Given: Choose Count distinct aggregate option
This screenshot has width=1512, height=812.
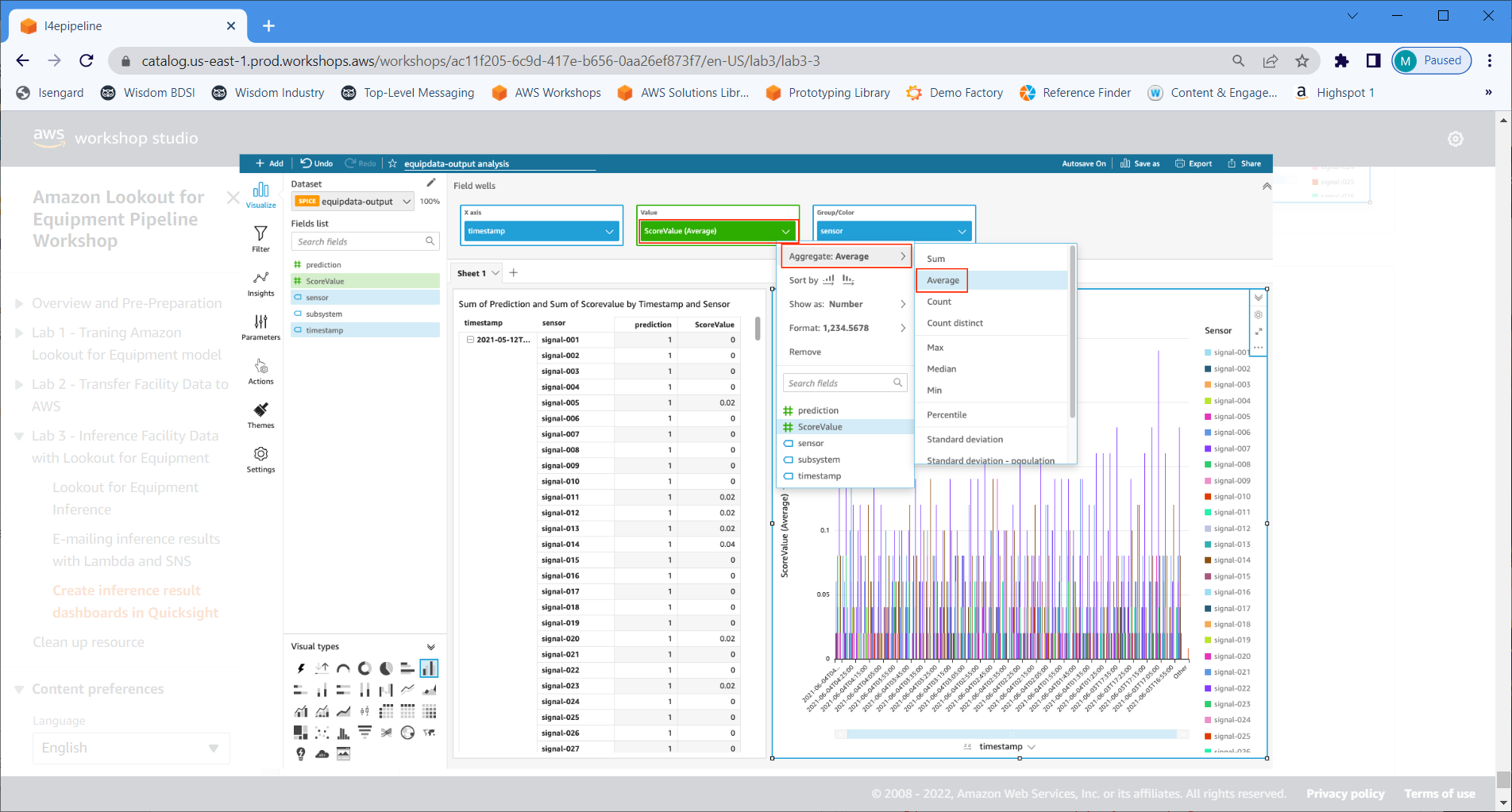Looking at the screenshot, I should [x=955, y=323].
